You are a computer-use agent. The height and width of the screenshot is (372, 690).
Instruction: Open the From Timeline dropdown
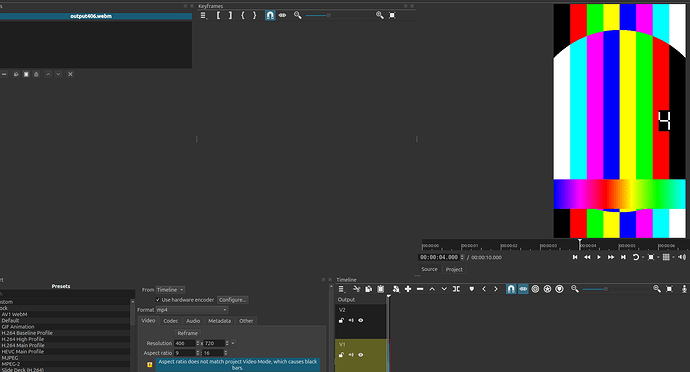click(x=170, y=290)
